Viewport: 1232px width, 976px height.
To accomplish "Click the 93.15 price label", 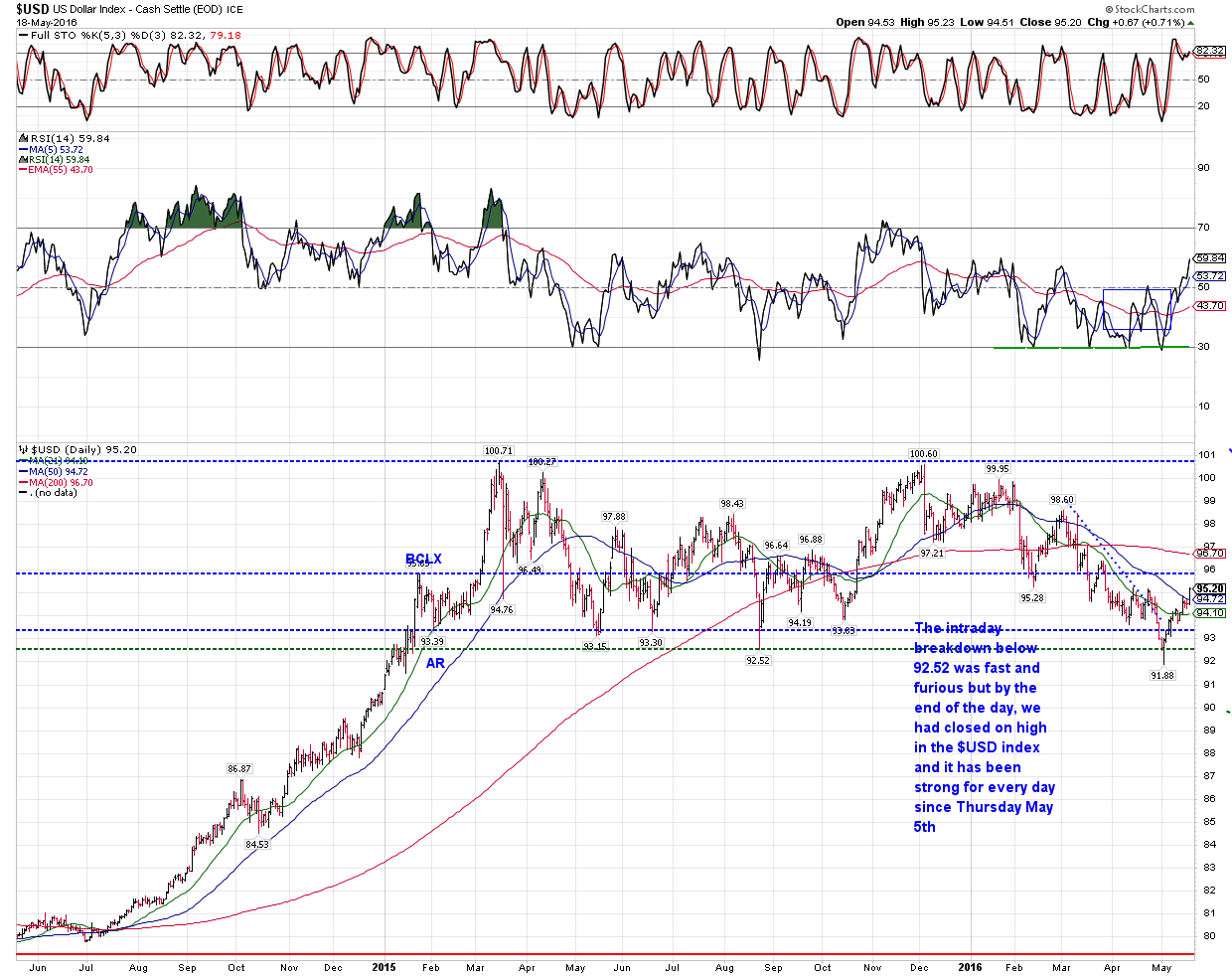I will coord(595,647).
